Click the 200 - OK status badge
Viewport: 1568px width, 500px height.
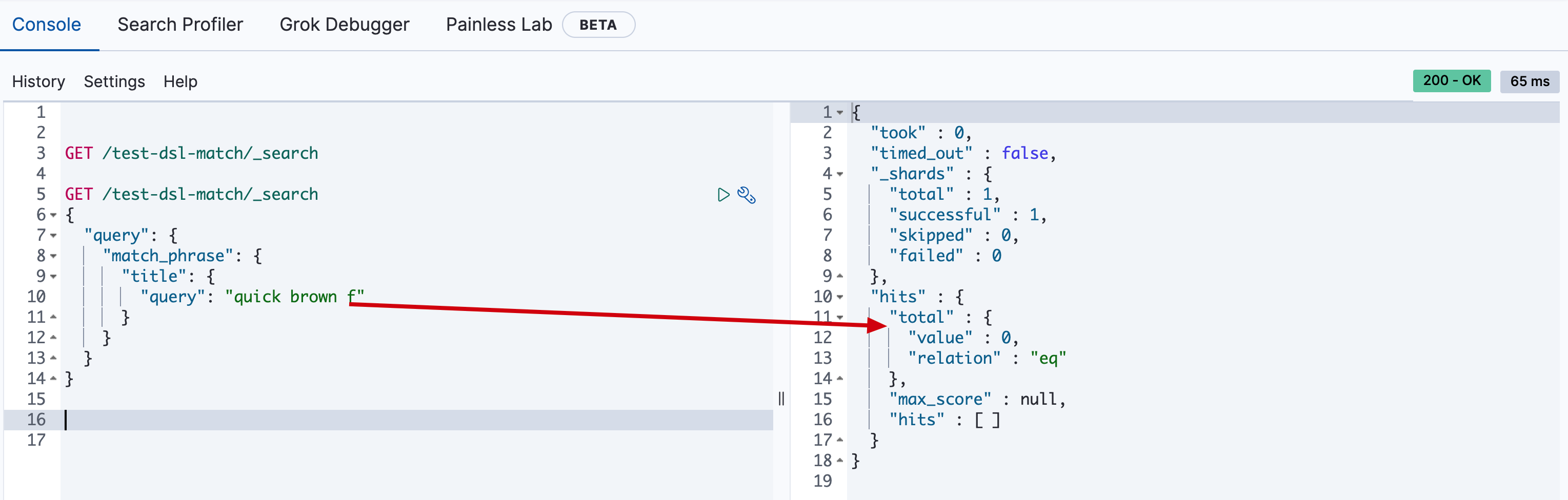(x=1451, y=81)
